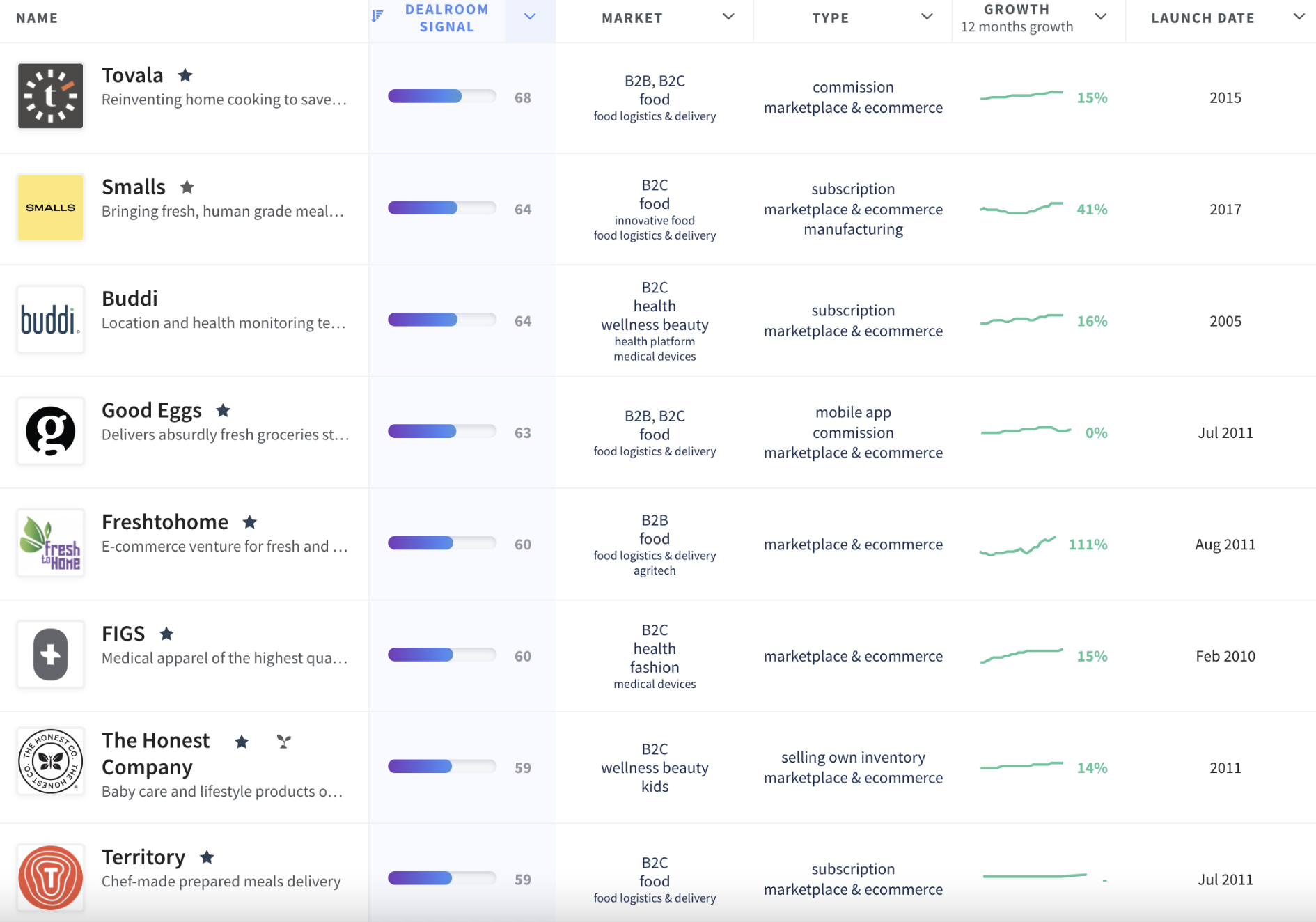Click the star beside The Honest Company

pos(242,742)
